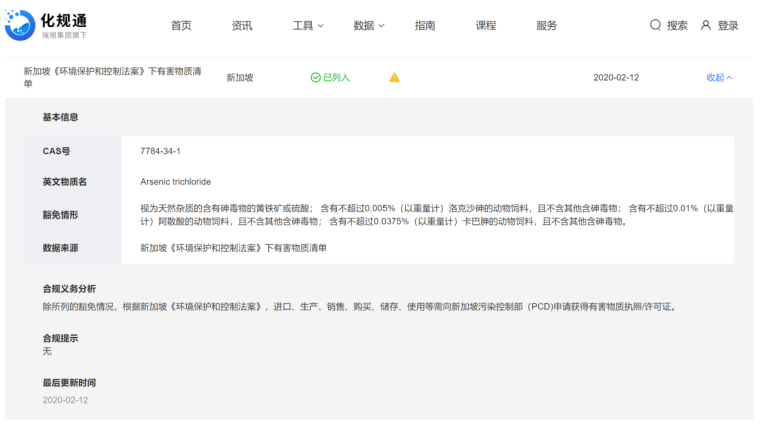The height and width of the screenshot is (432, 765).
Task: Go to the 首页 home page
Action: click(181, 26)
